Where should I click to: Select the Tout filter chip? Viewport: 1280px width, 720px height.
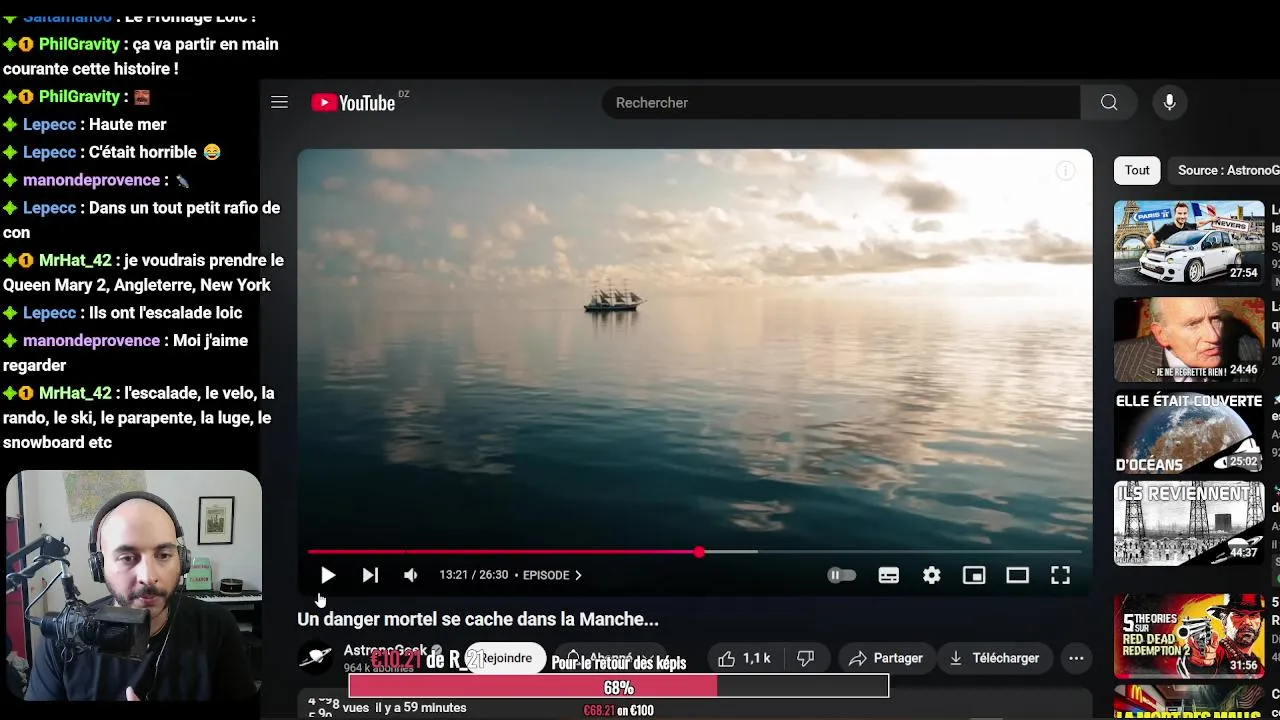click(x=1137, y=170)
